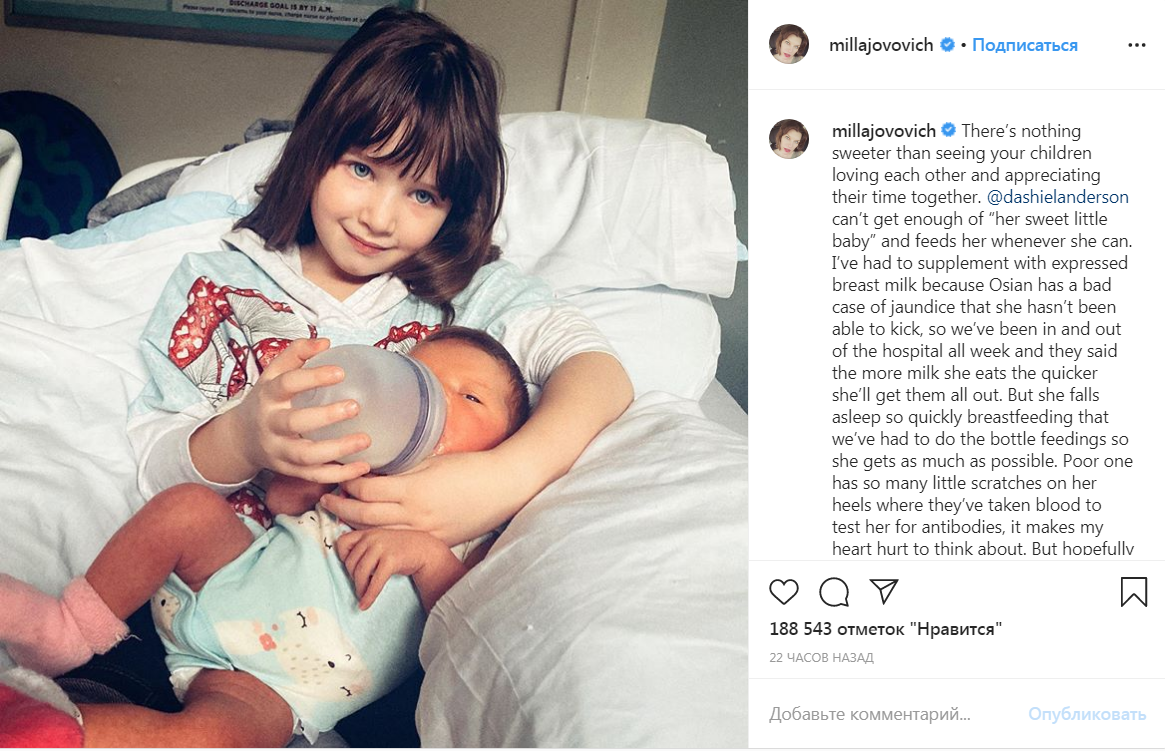
Task: Follow the account via Подписаться
Action: pos(1025,45)
